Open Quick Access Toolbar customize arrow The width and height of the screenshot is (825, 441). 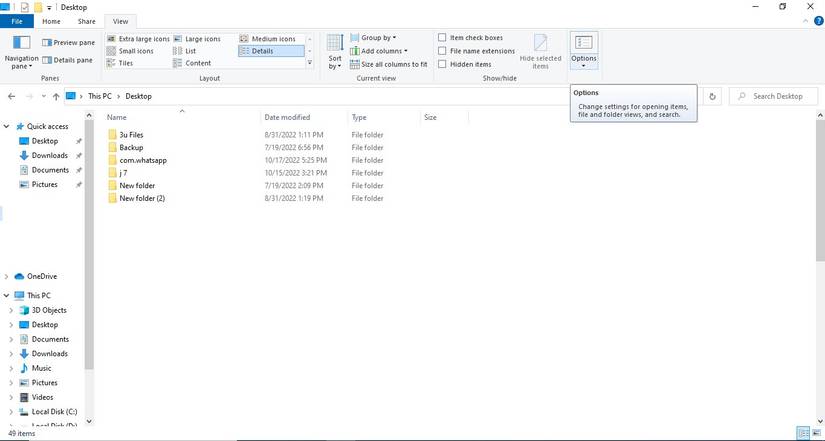pyautogui.click(x=49, y=7)
